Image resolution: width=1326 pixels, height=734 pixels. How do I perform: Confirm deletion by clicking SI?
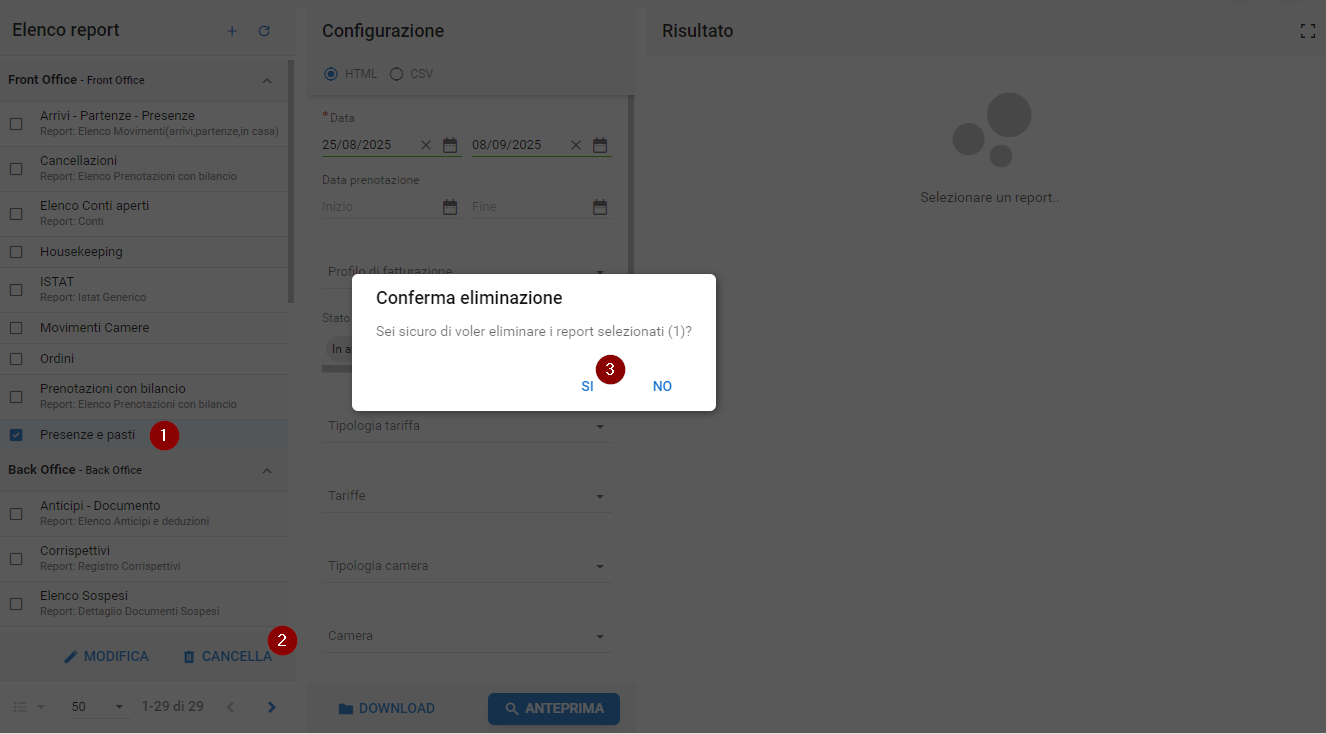pyautogui.click(x=587, y=386)
